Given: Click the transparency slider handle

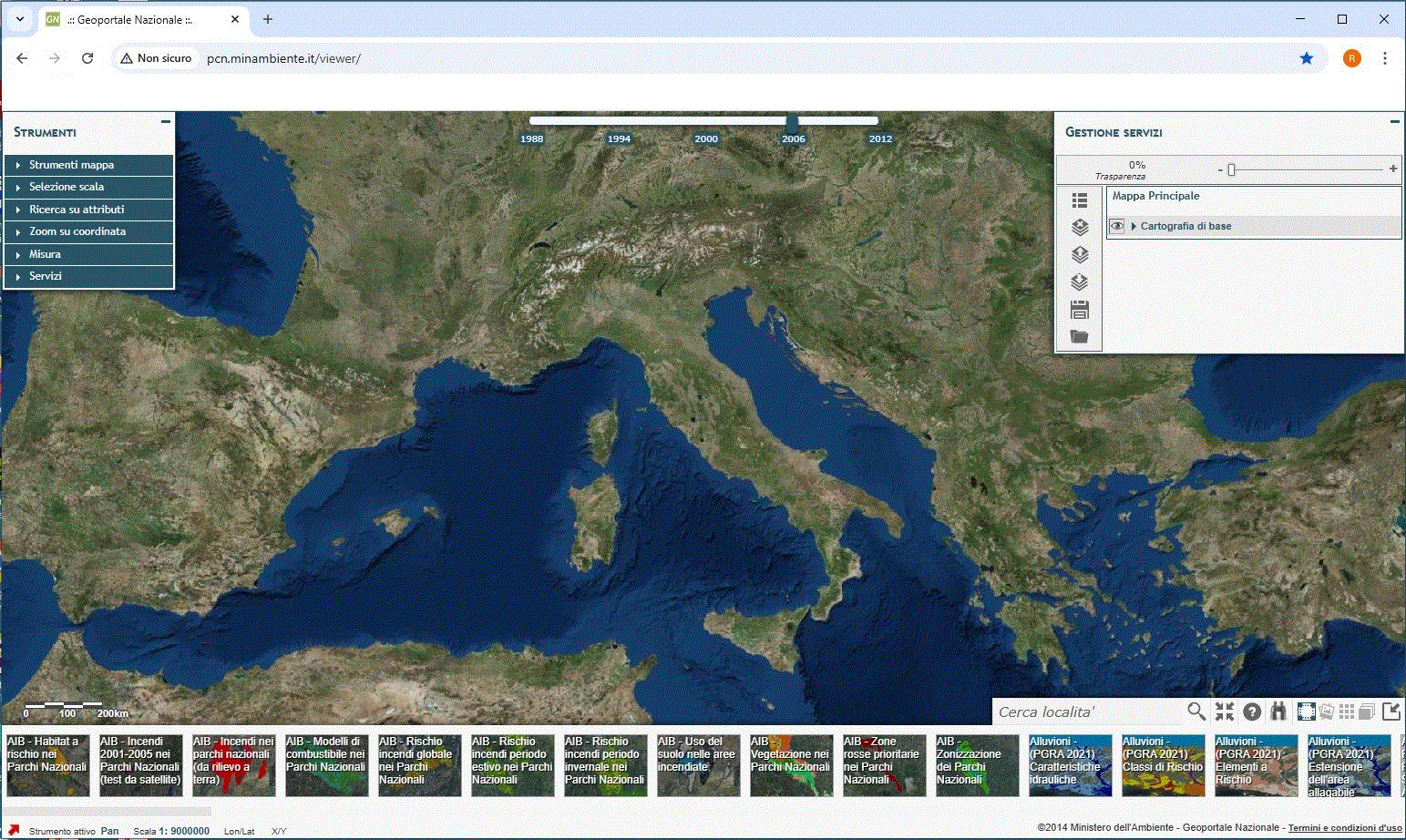Looking at the screenshot, I should point(1231,169).
